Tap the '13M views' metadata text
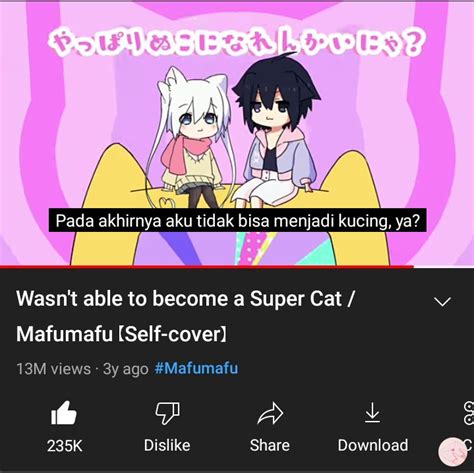Image resolution: width=474 pixels, height=473 pixels. point(53,369)
